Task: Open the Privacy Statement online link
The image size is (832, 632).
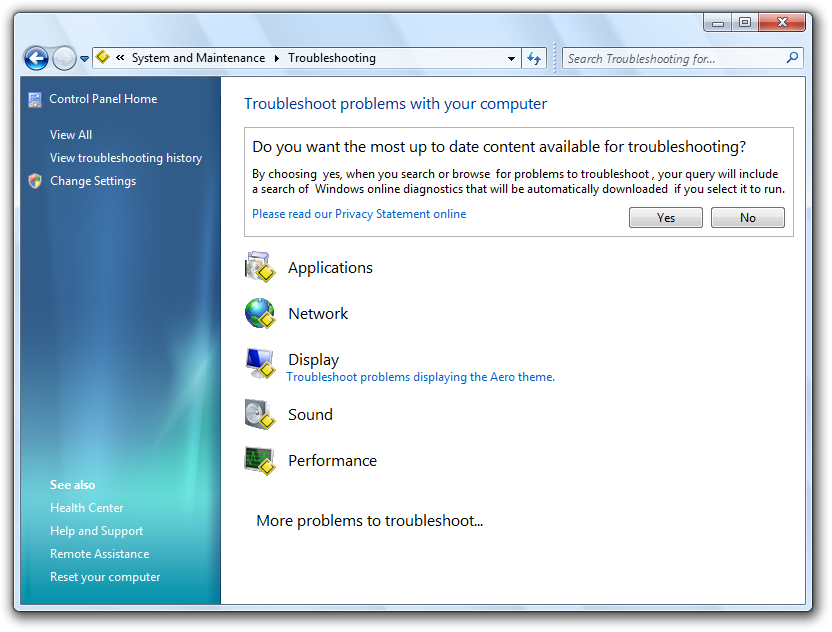Action: tap(359, 214)
